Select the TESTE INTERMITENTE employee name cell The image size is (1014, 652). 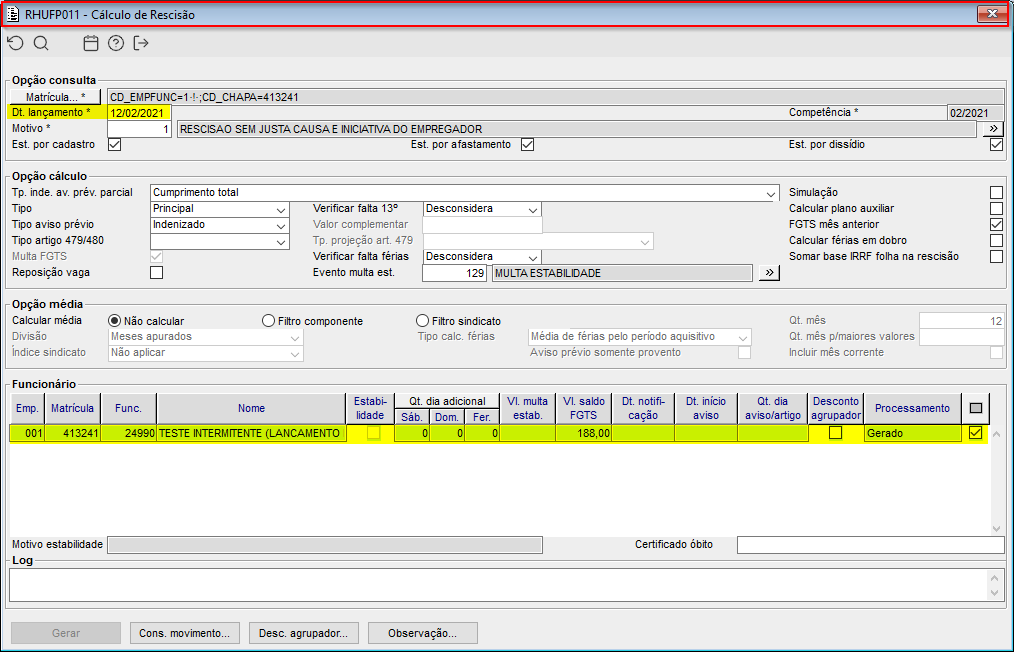pyautogui.click(x=251, y=433)
